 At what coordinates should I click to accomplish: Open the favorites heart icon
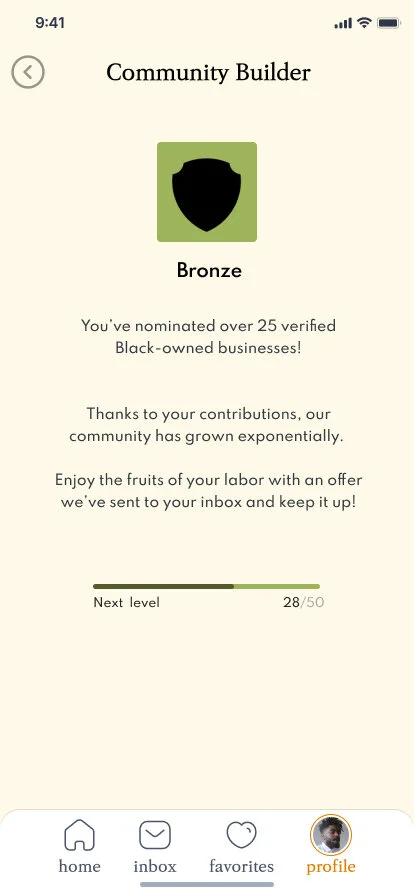(241, 835)
